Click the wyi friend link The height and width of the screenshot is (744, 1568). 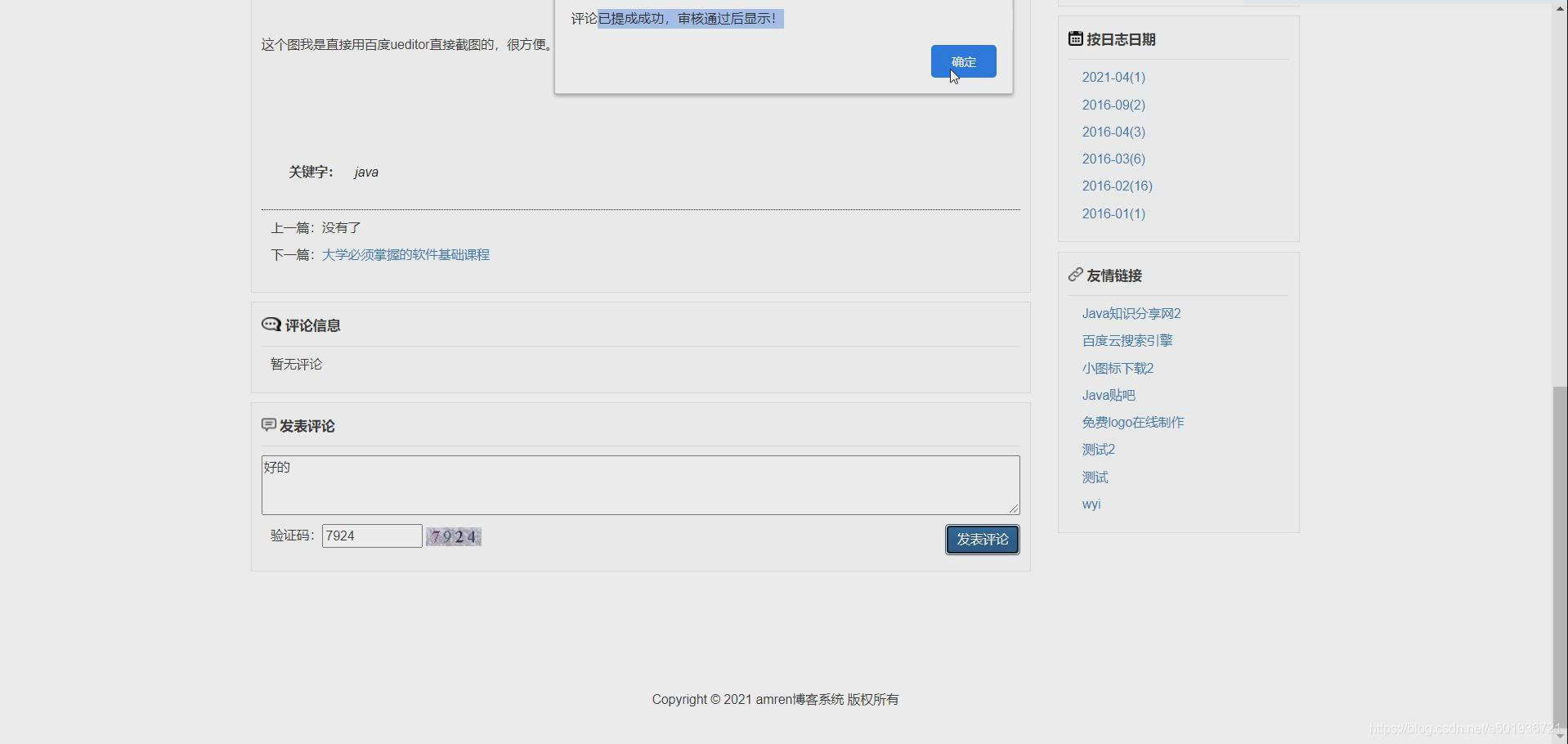coord(1091,504)
